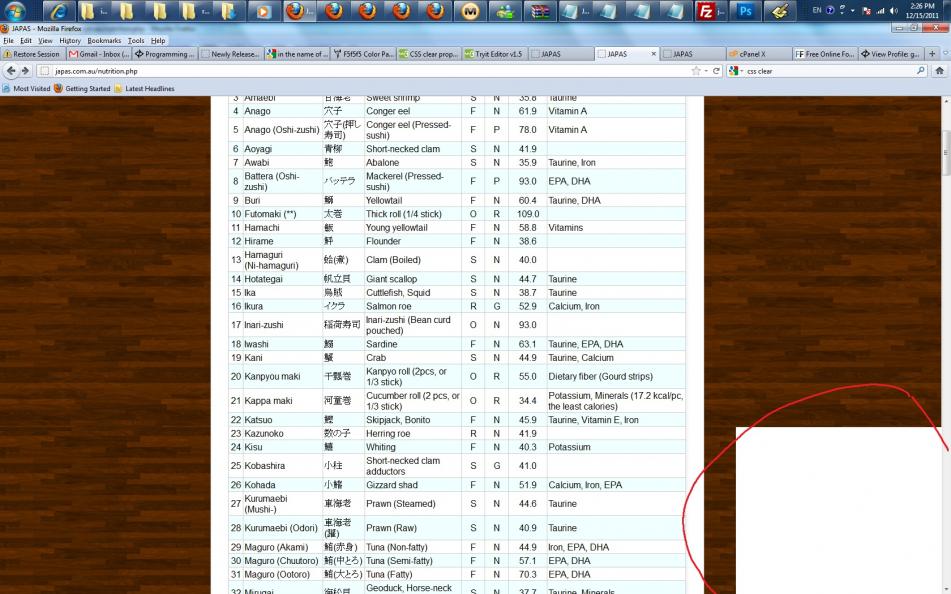Screen dimensions: 951x594
Task: Switch to the Tryit Editor v1.5 tab
Action: coord(495,54)
